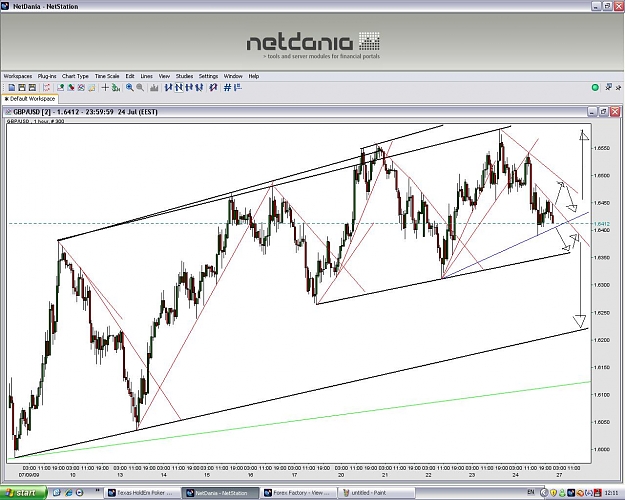Click the 1.6000 price axis label

tap(601, 449)
